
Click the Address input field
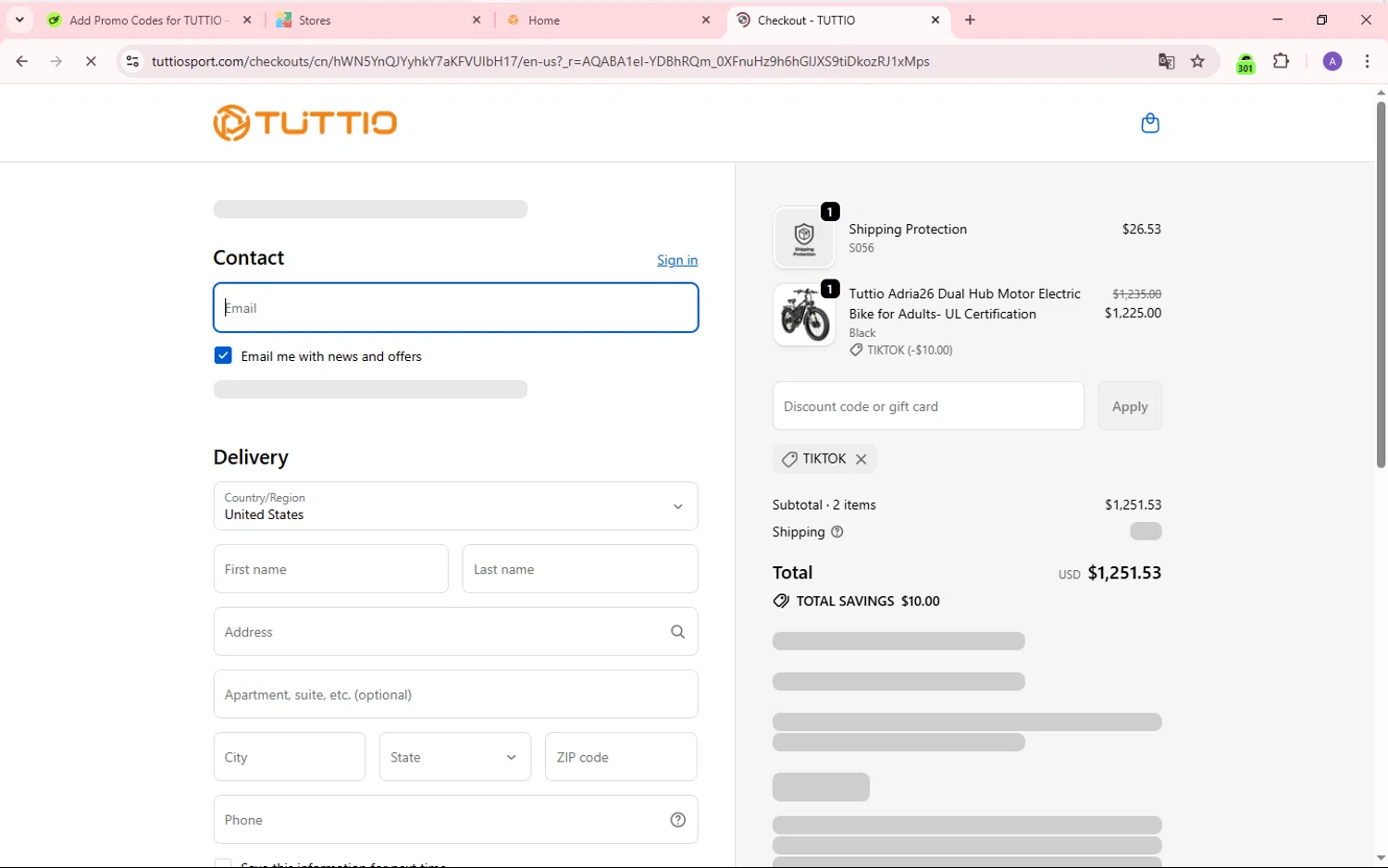pyautogui.click(x=455, y=632)
